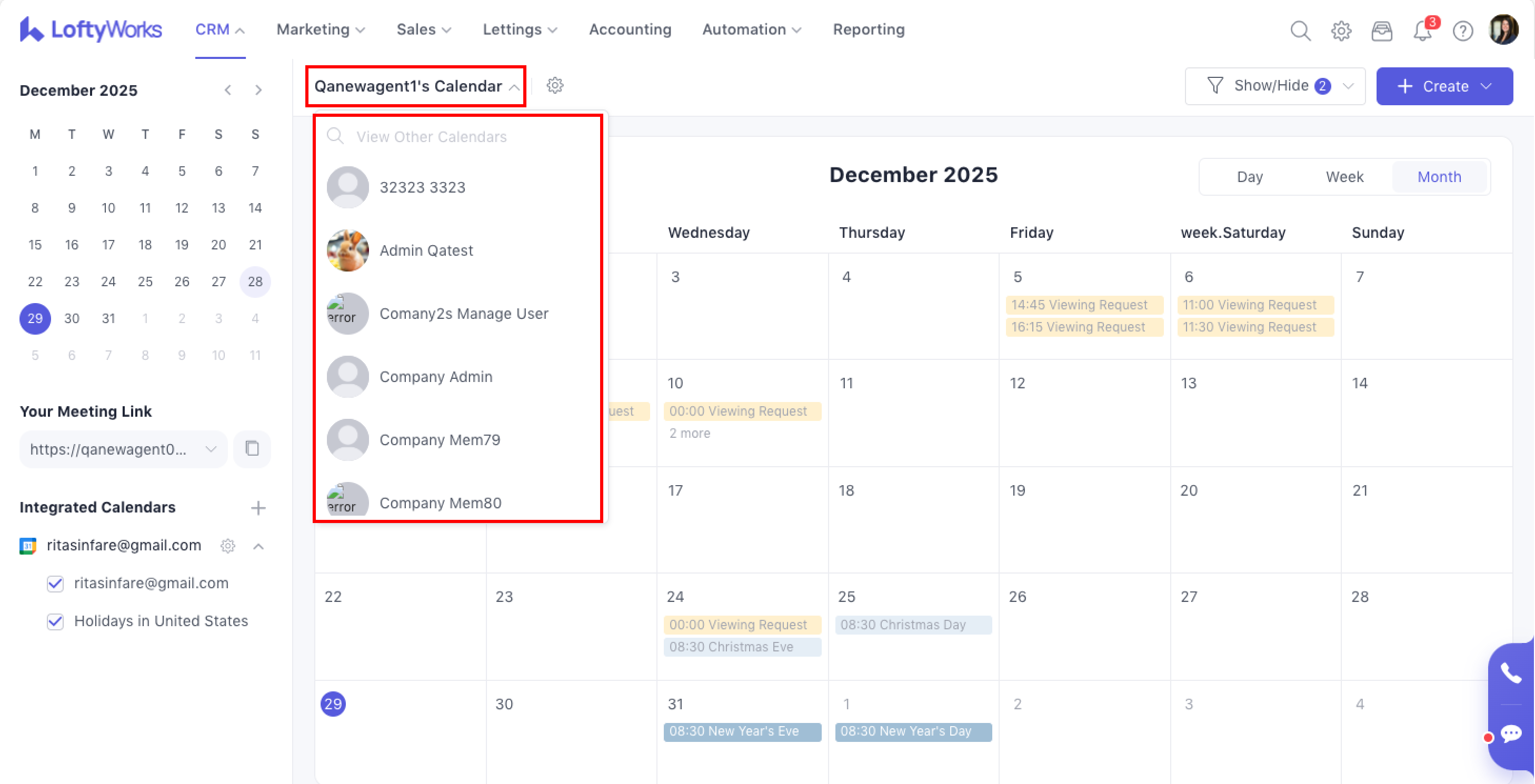This screenshot has height=784, width=1535.
Task: Switch the calendar to Week view
Action: point(1344,177)
